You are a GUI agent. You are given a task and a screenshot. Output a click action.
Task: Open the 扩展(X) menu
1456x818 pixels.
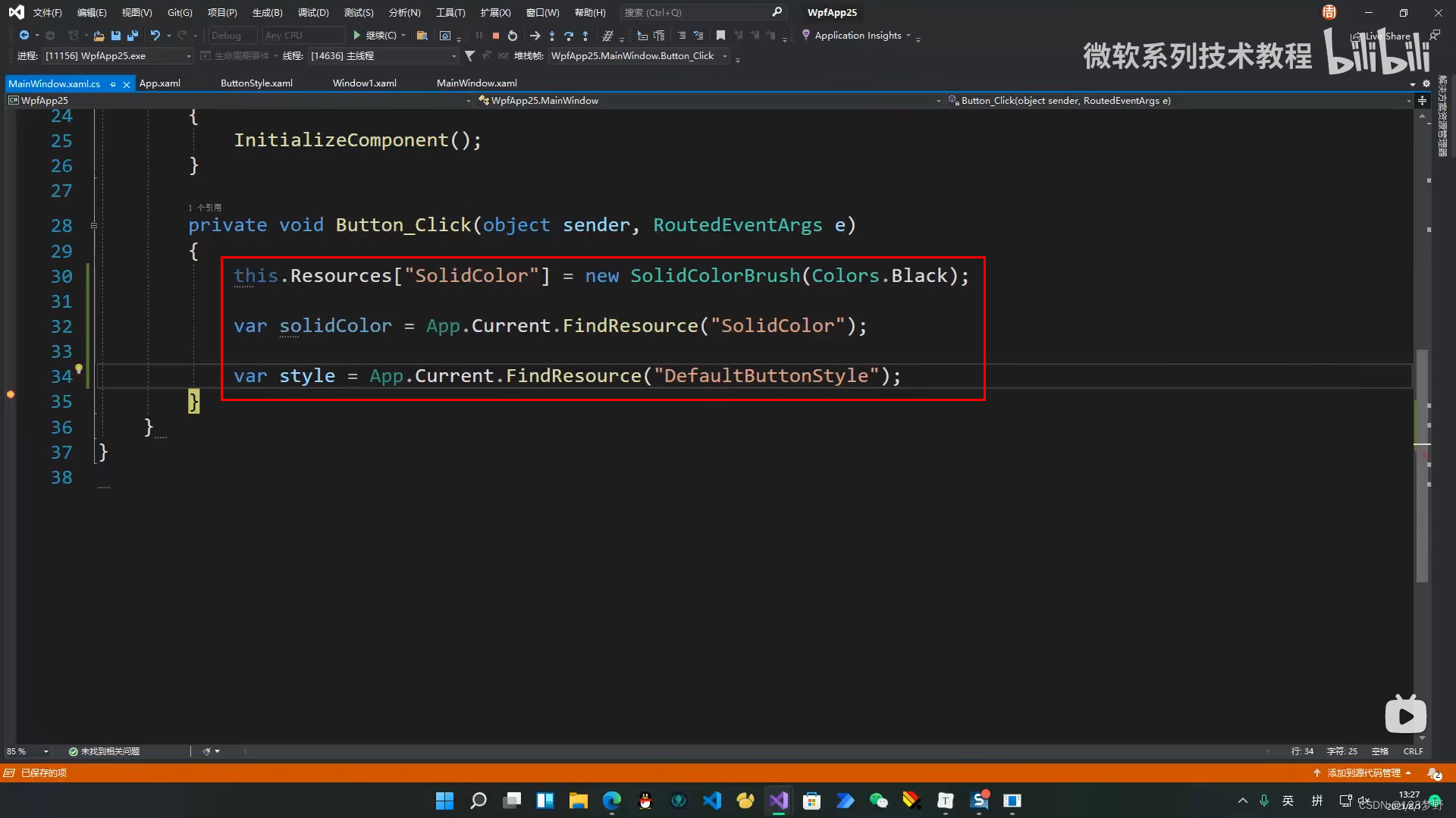click(495, 13)
